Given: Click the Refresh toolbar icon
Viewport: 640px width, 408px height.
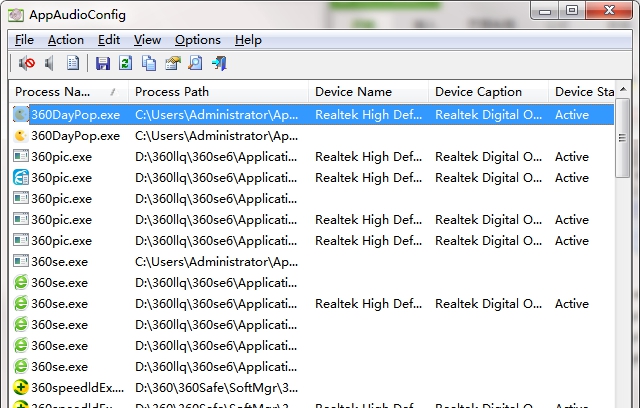Looking at the screenshot, I should [x=126, y=64].
